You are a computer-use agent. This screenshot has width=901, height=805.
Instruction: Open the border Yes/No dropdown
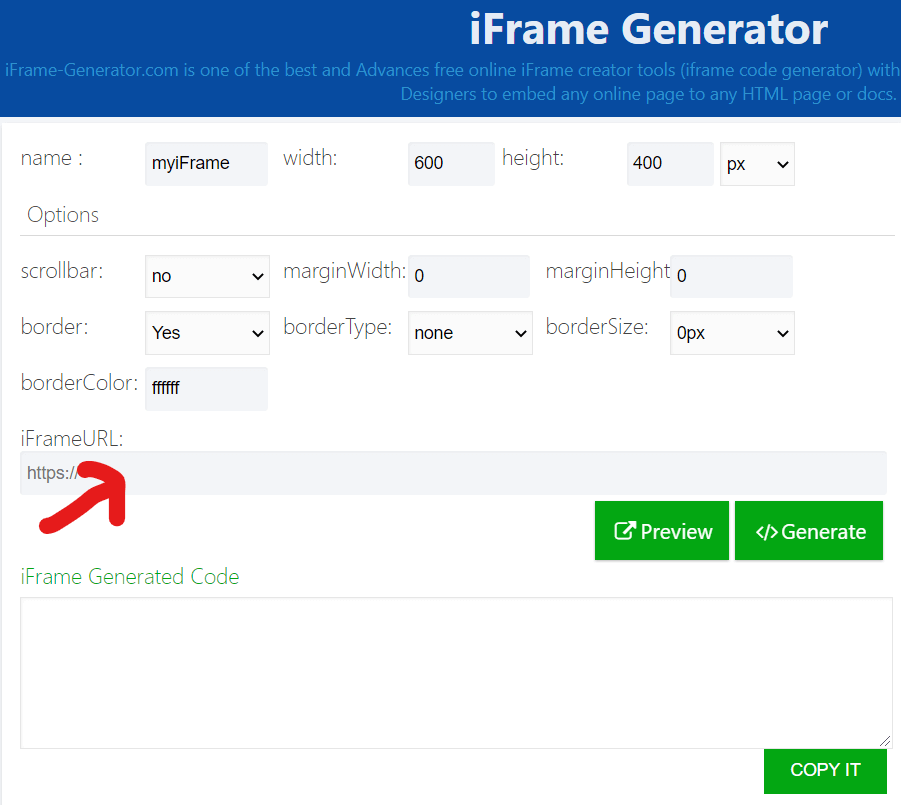click(x=207, y=333)
